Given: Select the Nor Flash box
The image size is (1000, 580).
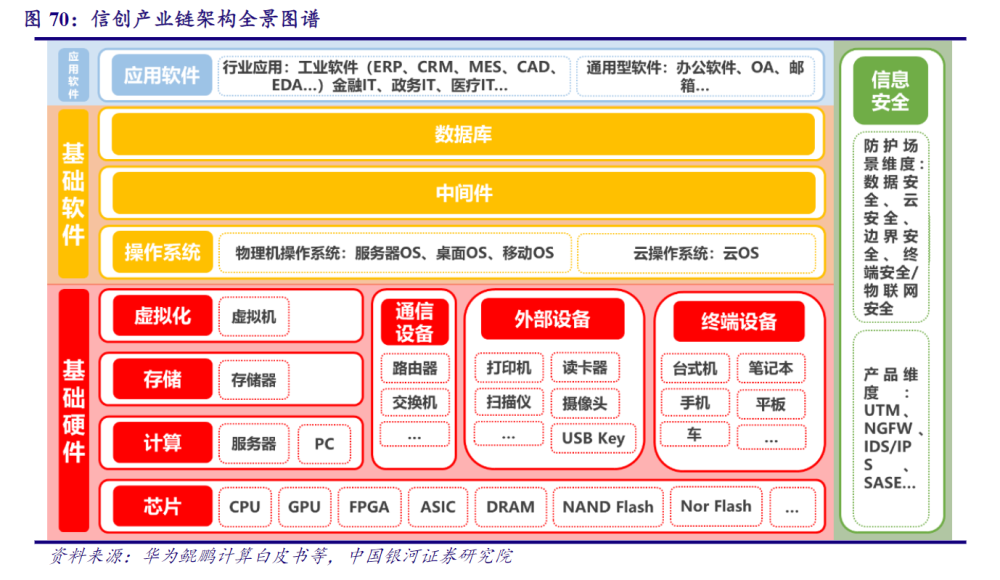Looking at the screenshot, I should [716, 506].
